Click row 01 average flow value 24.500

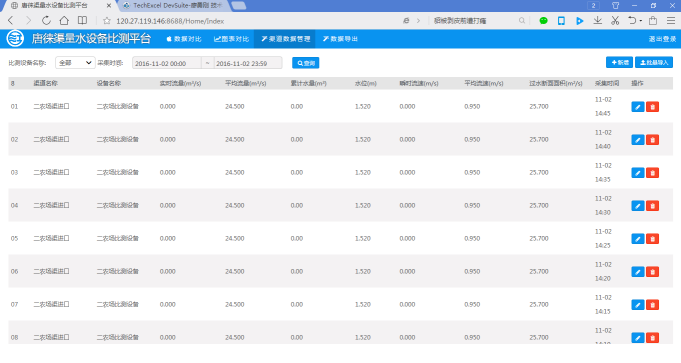[235, 106]
